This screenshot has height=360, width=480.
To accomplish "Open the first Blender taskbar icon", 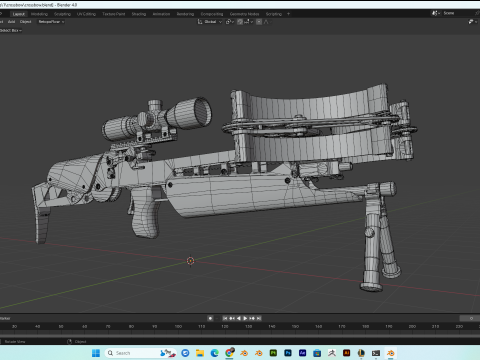I will pyautogui.click(x=244, y=353).
